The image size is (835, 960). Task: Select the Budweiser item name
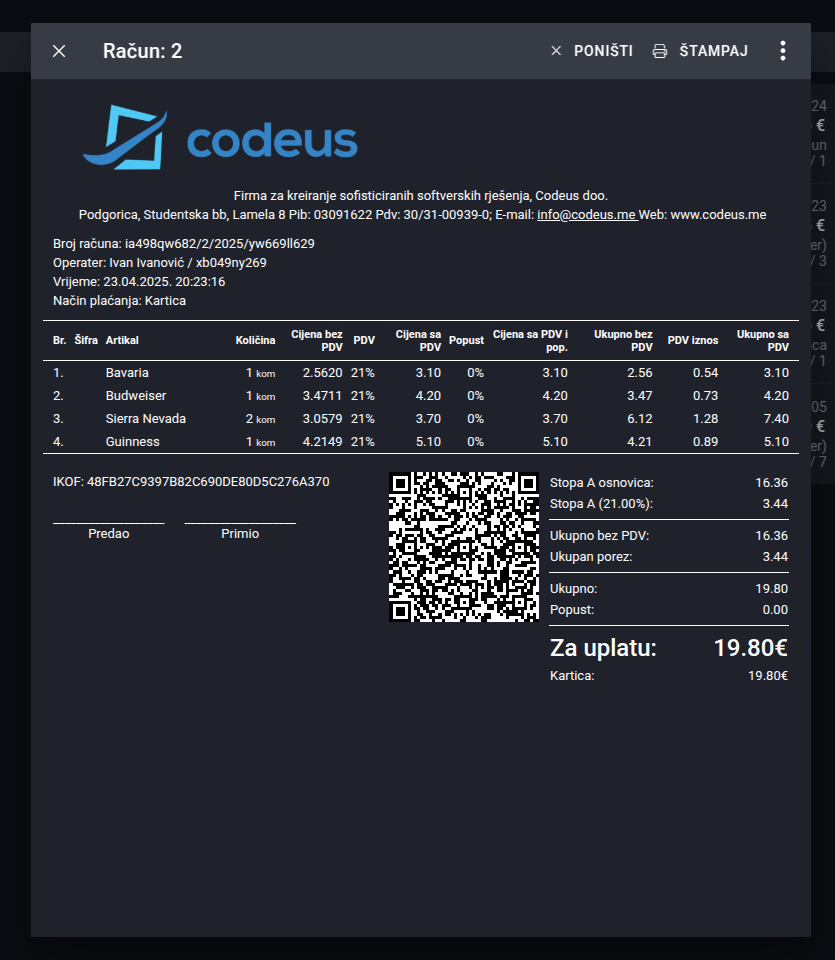coord(135,396)
